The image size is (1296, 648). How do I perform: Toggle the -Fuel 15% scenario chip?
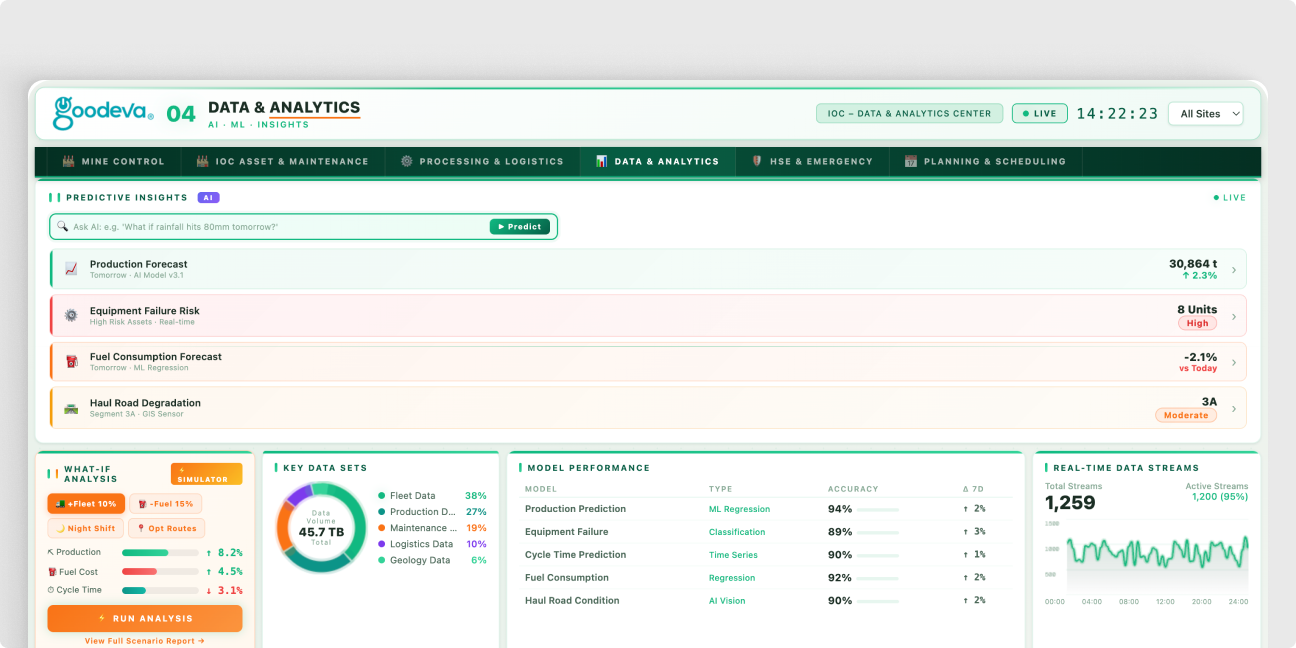[166, 504]
